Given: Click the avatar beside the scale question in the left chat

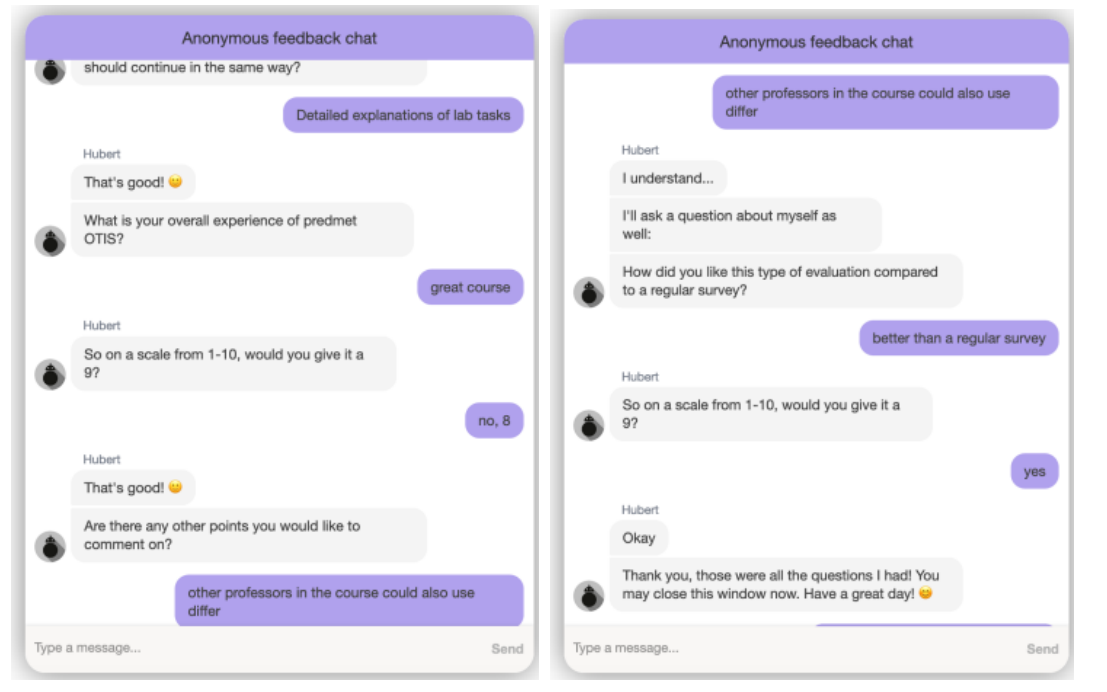Looking at the screenshot, I should [x=50, y=374].
